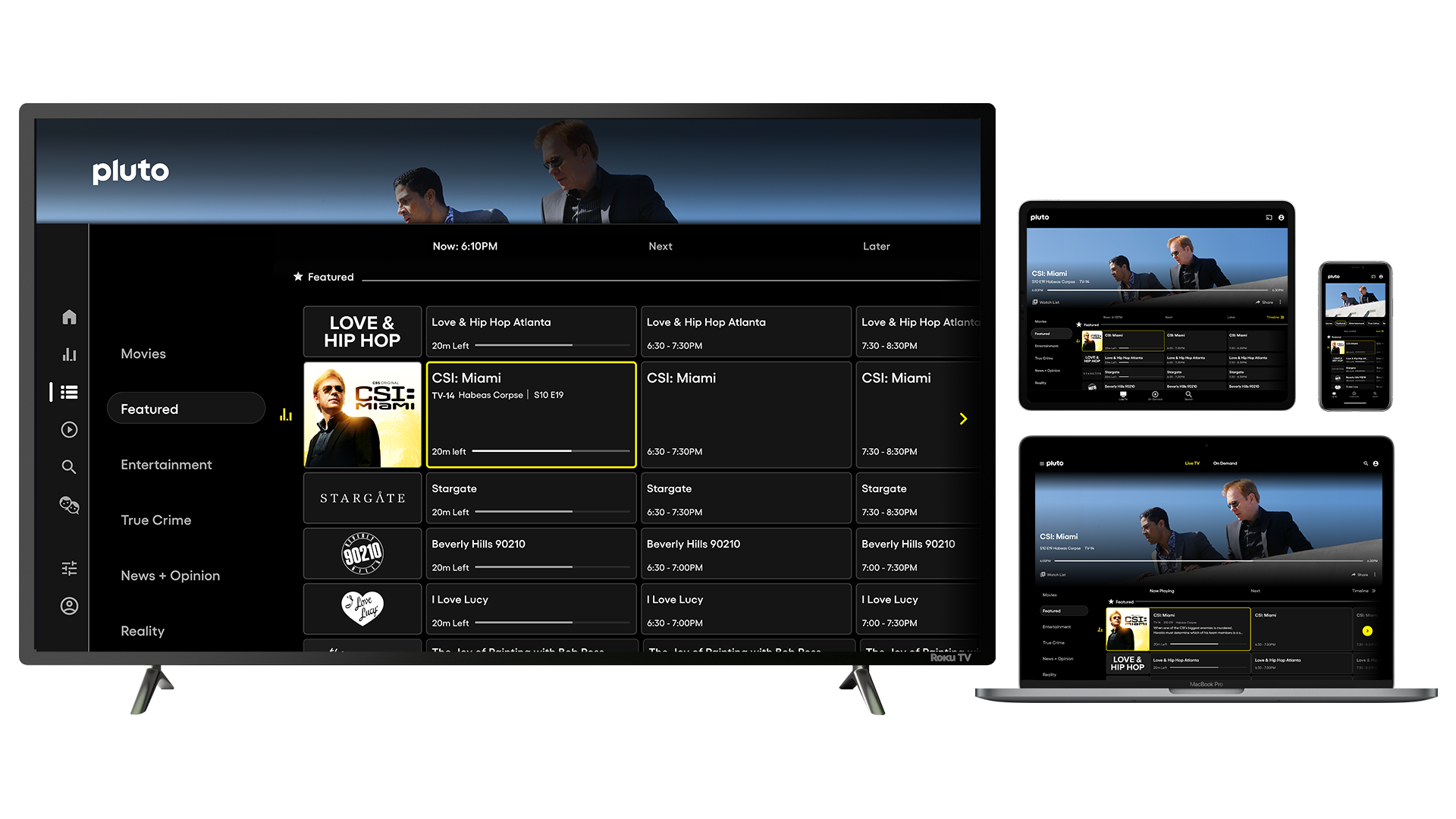This screenshot has height=819, width=1456.
Task: Click the search magnifier in TV sidebar
Action: click(x=69, y=467)
